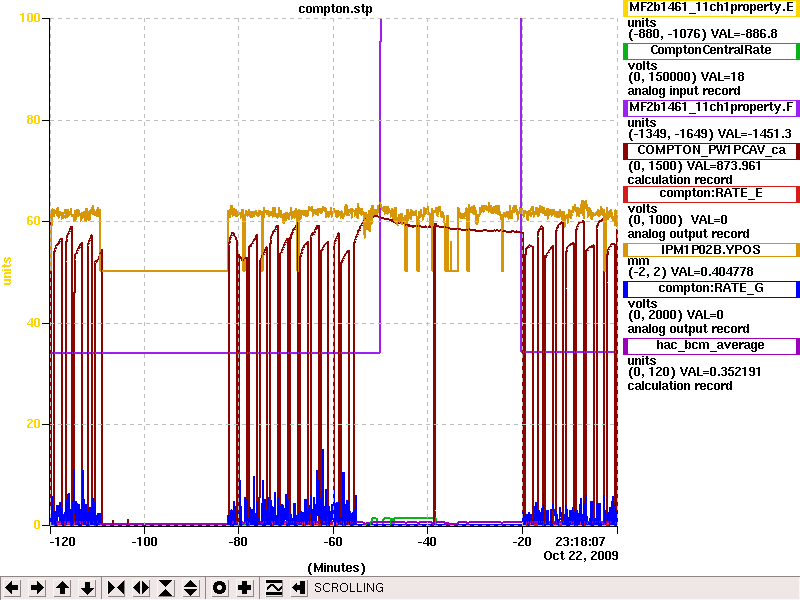Screen dimensions: 800x600
Task: Click the Oct 22, 2009 date label
Action: pos(581,556)
